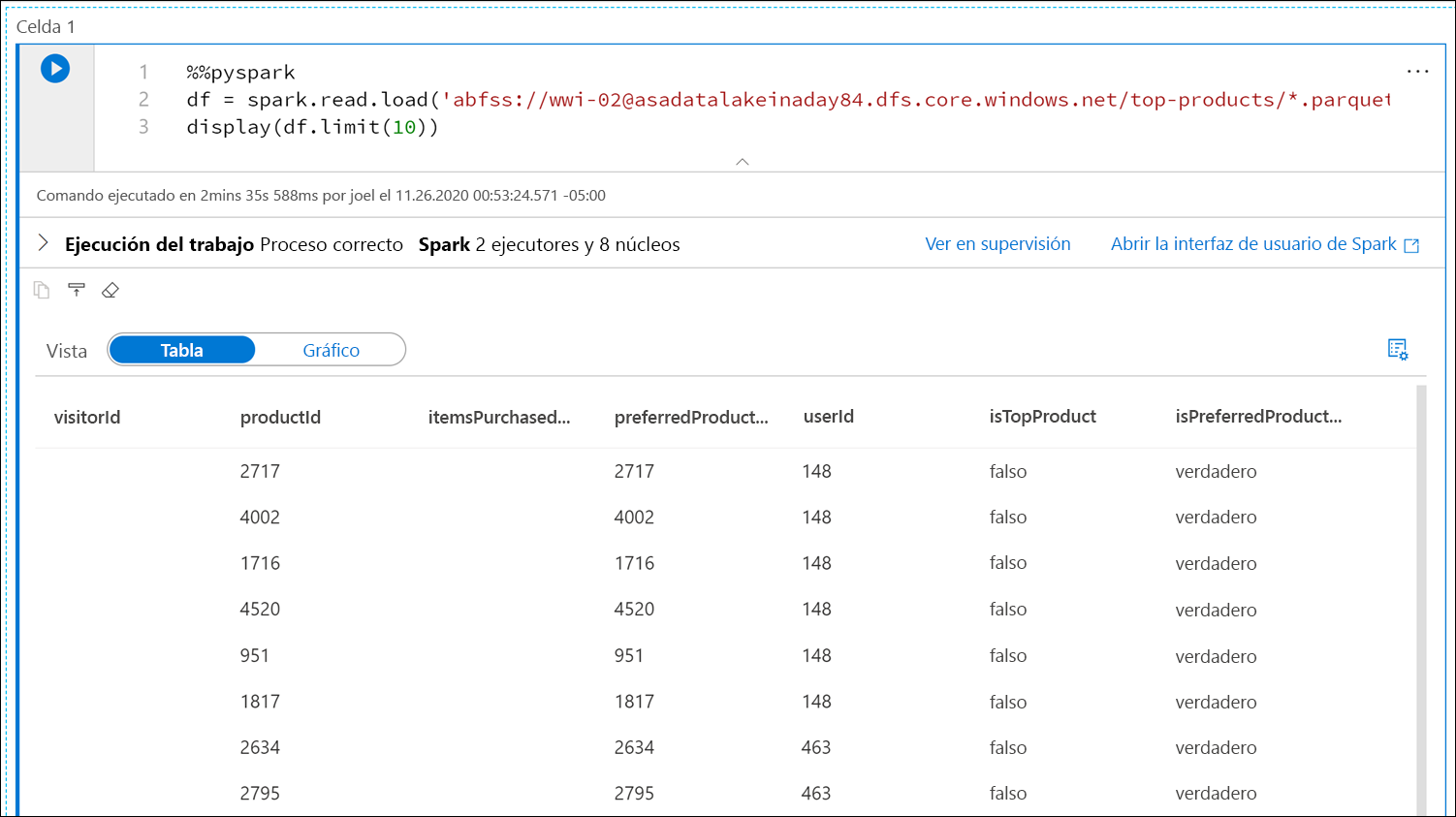1456x817 pixels.
Task: Run Celda 1 with the play button
Action: pos(55,69)
